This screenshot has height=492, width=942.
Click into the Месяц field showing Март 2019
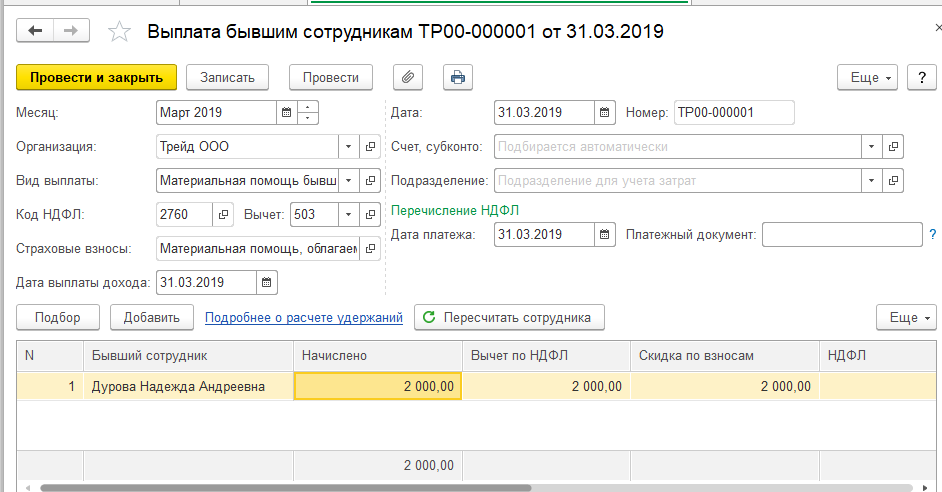pos(216,112)
